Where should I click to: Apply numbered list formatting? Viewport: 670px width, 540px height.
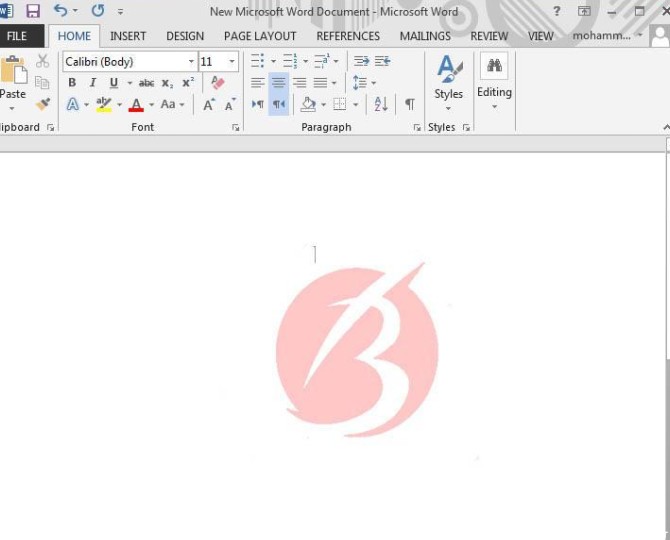290,61
